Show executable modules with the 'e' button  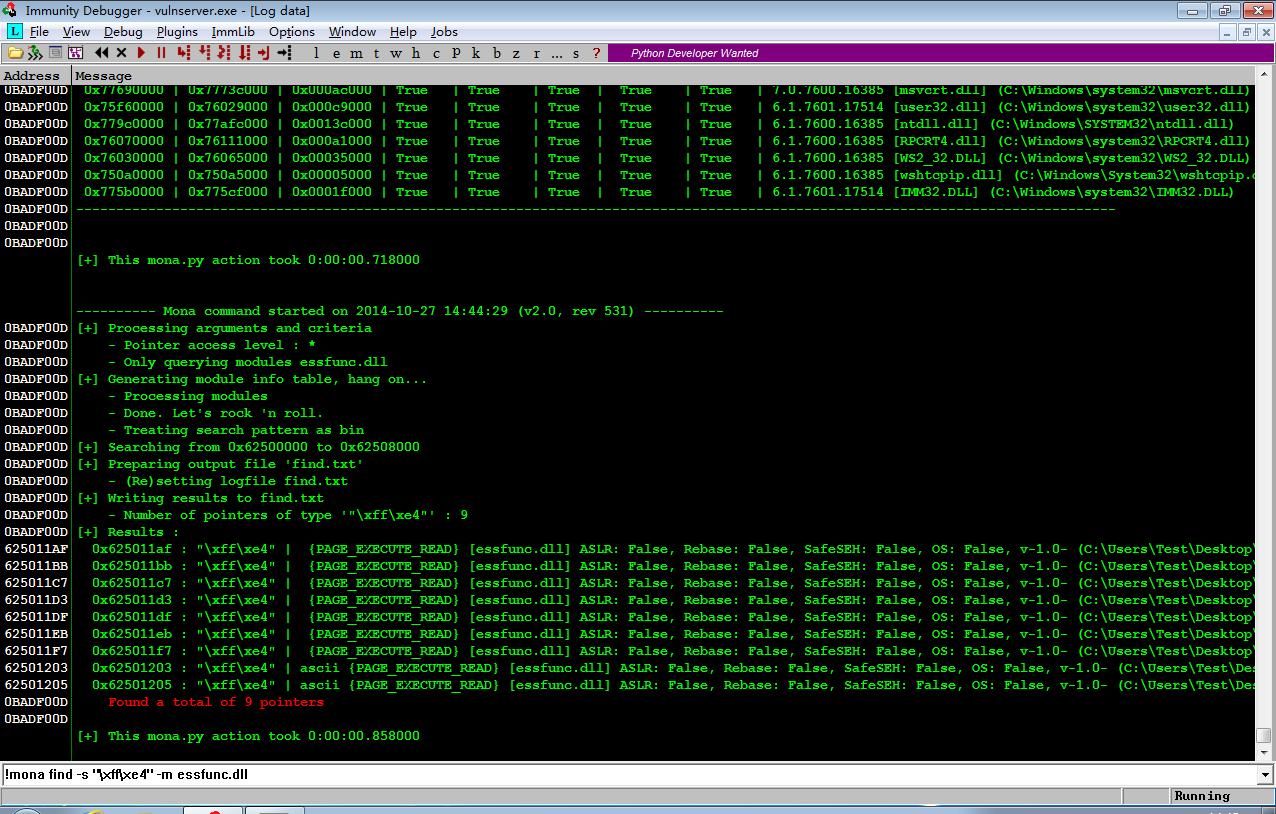tap(335, 53)
